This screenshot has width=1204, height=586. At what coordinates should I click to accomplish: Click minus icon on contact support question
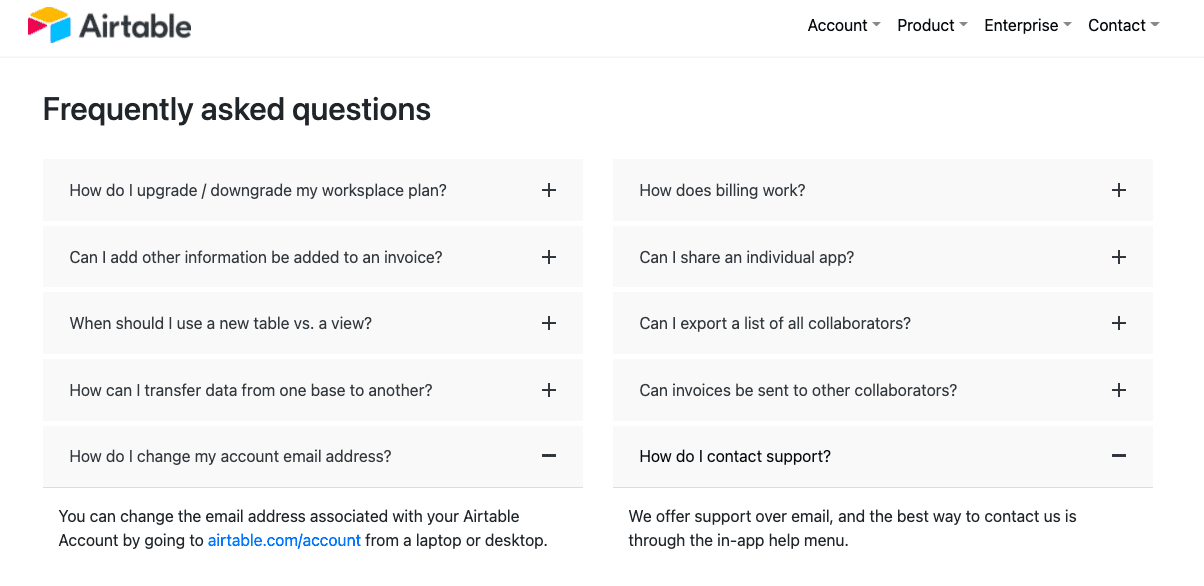(x=1119, y=456)
